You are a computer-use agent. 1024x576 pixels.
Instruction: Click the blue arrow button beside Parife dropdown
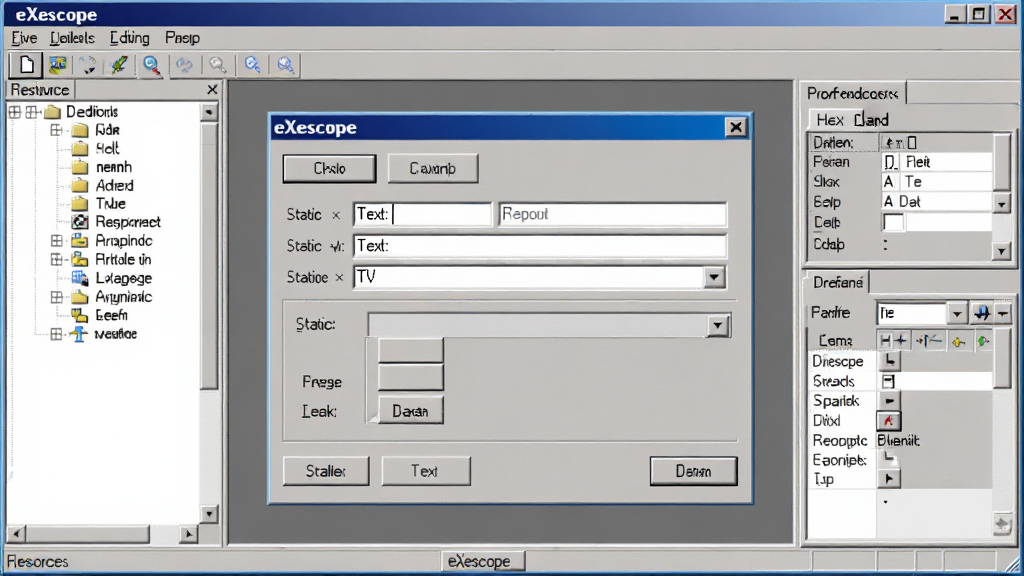[x=982, y=313]
